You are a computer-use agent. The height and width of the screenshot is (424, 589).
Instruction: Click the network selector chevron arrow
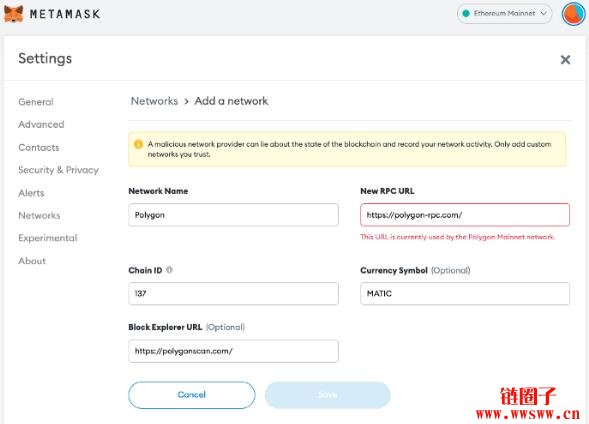[543, 14]
